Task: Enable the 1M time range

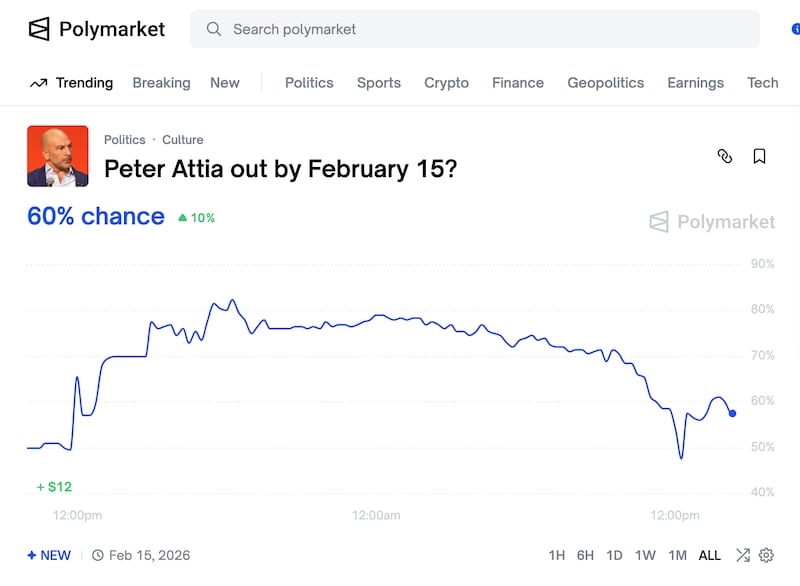Action: pos(678,555)
